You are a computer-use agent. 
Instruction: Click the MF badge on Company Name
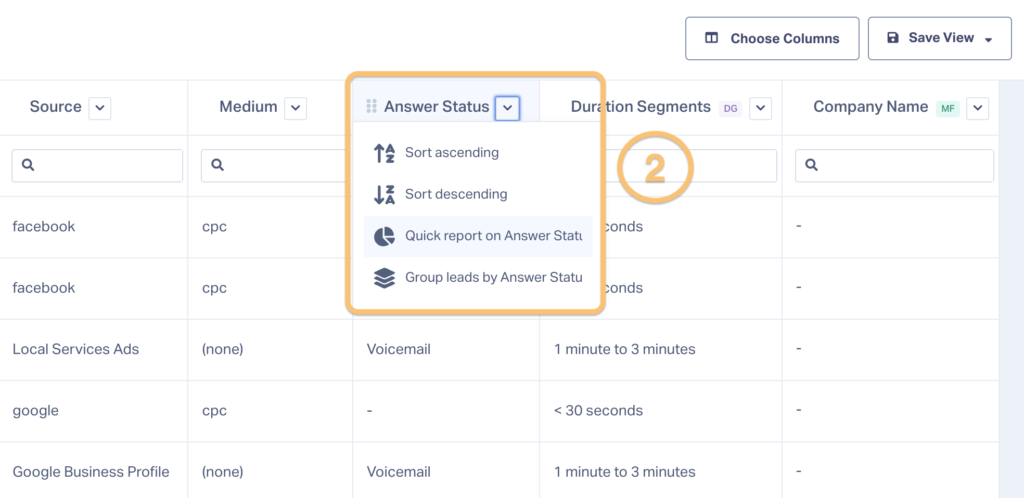tap(948, 108)
